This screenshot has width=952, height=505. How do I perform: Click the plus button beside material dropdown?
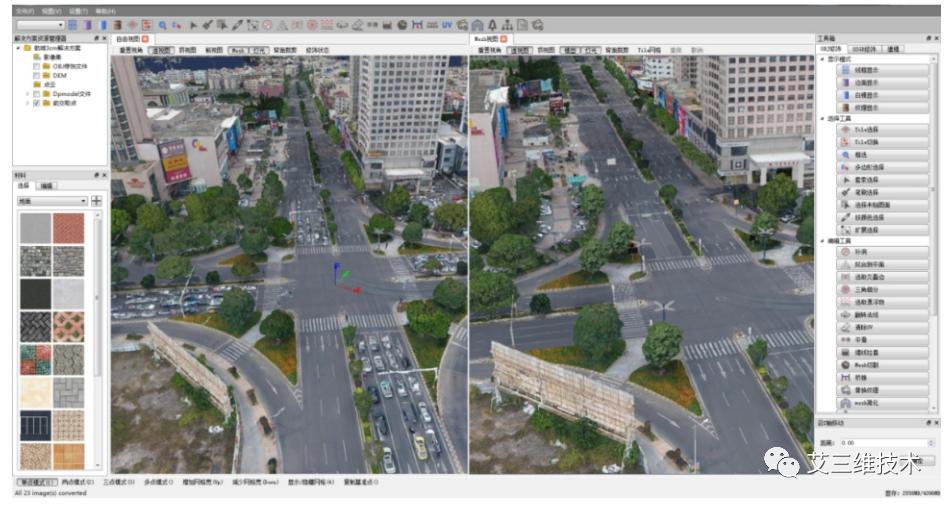tap(97, 201)
